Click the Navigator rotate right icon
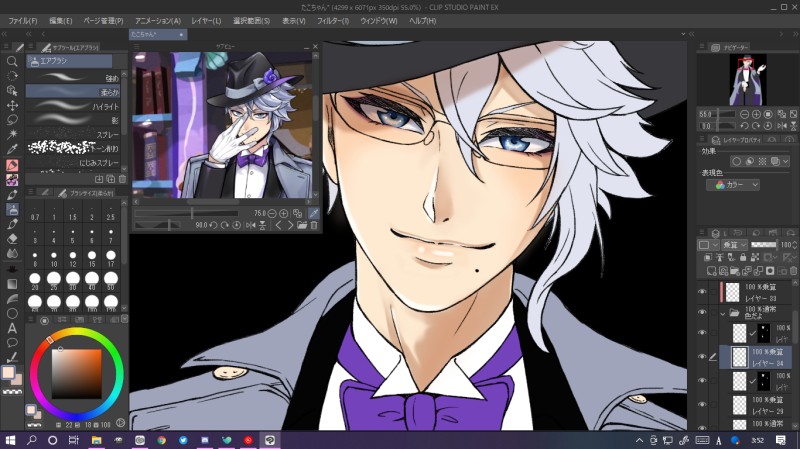800x449 pixels. [x=756, y=126]
